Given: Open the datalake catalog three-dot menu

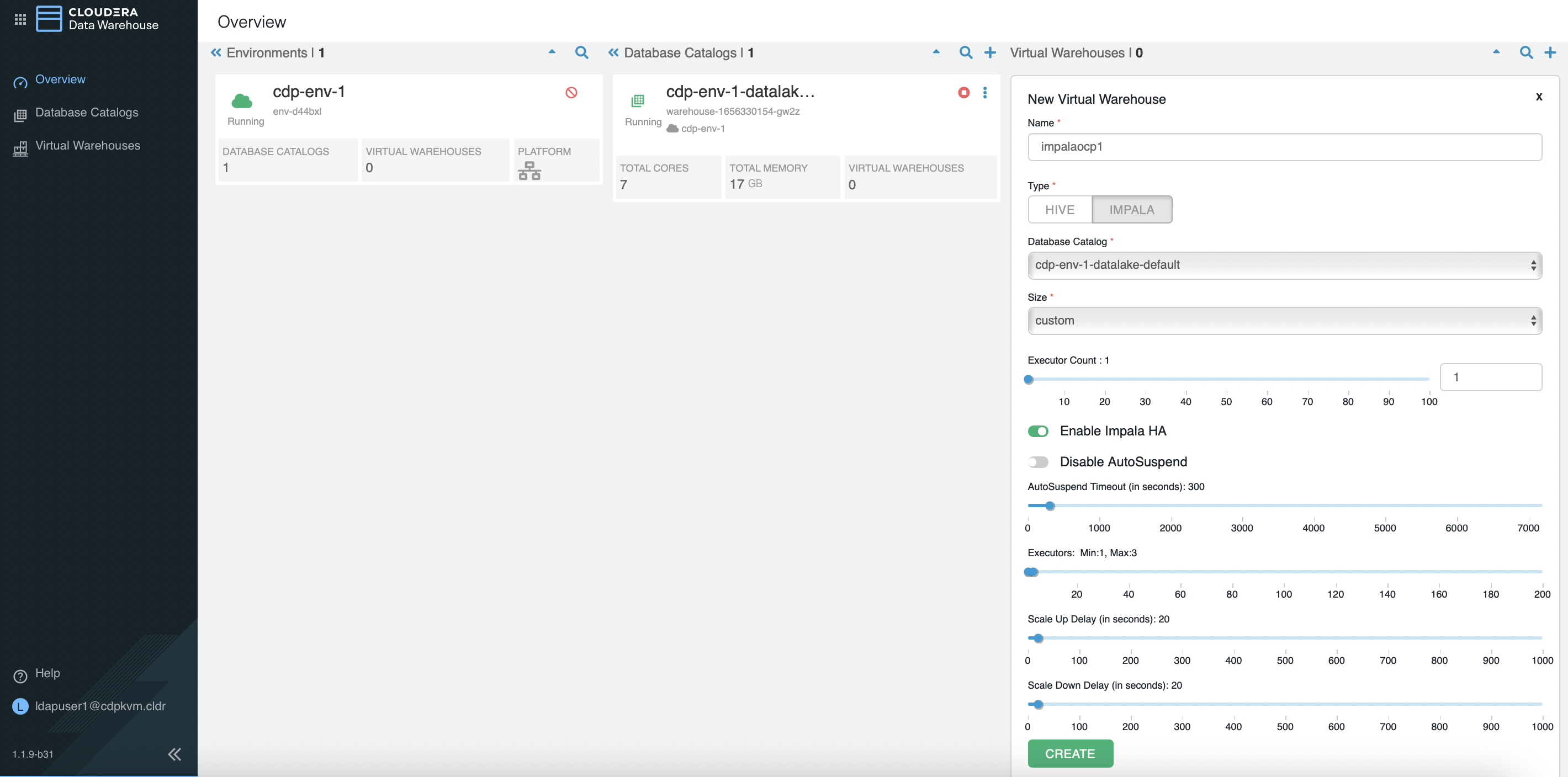Looking at the screenshot, I should (x=985, y=93).
